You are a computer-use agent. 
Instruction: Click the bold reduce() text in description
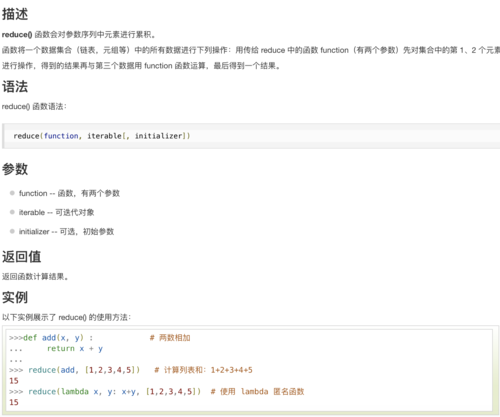click(17, 35)
